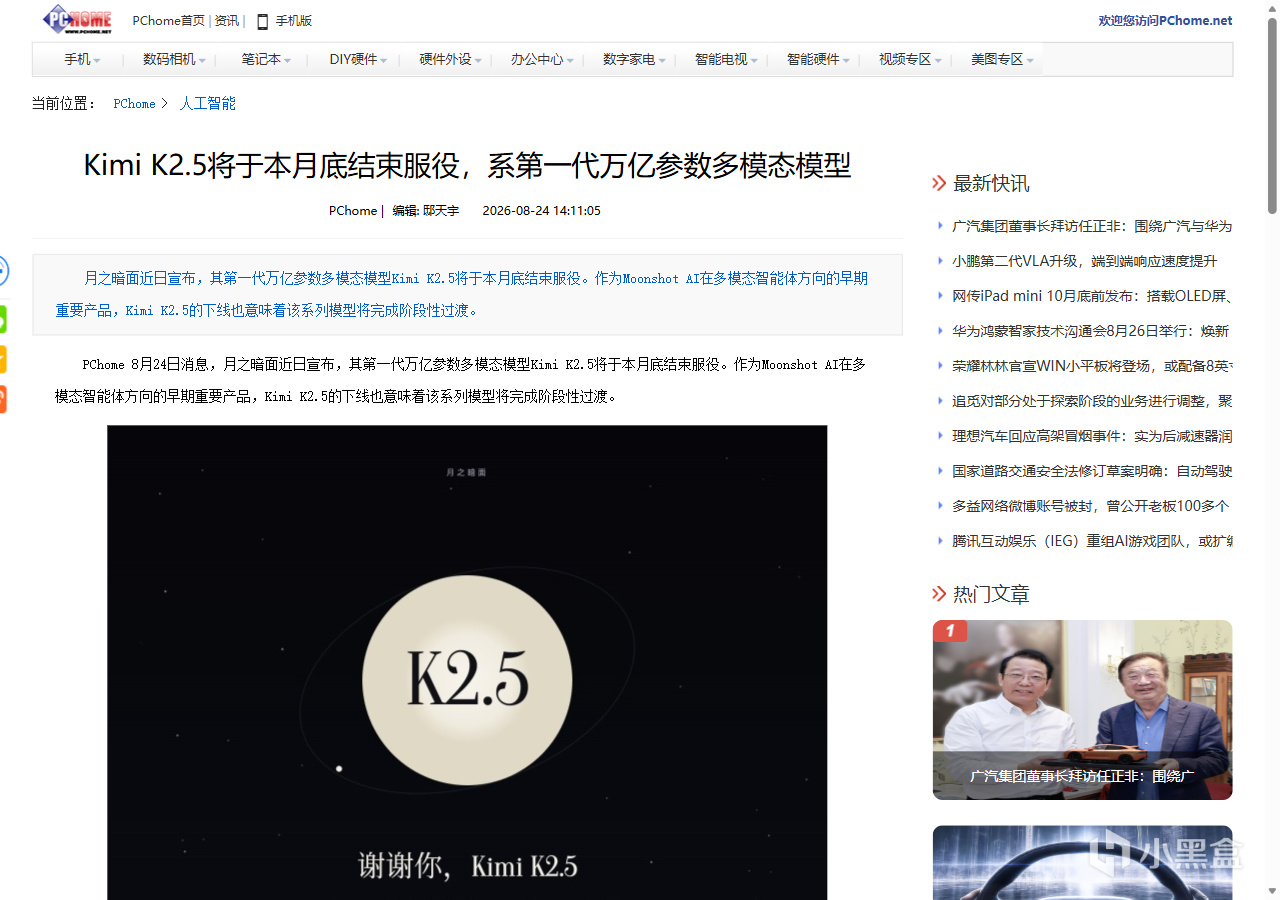Click the mobile phone icon beside 手机版
This screenshot has width=1280, height=900.
click(x=263, y=21)
